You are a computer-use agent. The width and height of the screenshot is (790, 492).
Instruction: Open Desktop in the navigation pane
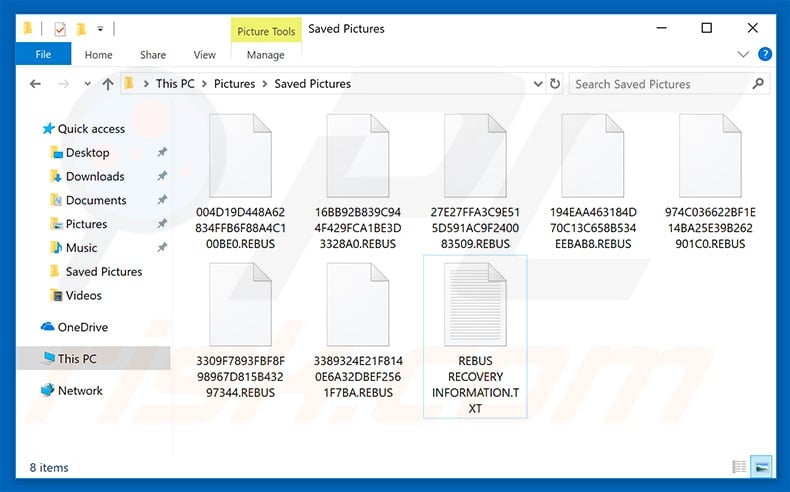pos(80,153)
